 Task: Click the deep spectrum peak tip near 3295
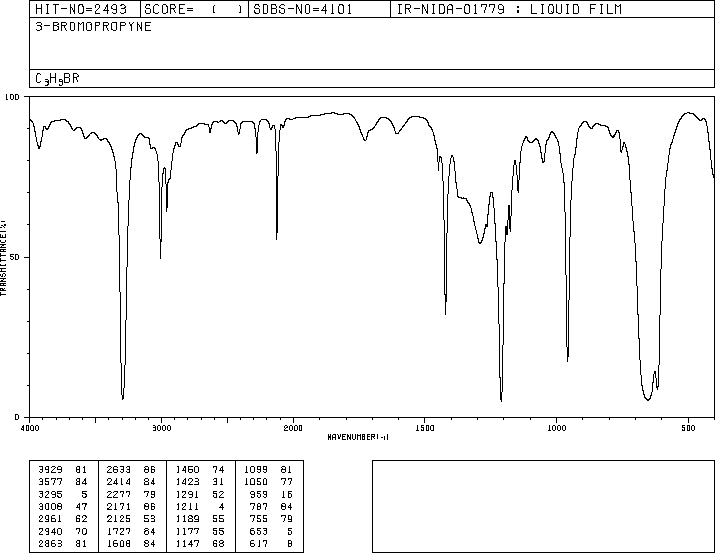[x=123, y=399]
